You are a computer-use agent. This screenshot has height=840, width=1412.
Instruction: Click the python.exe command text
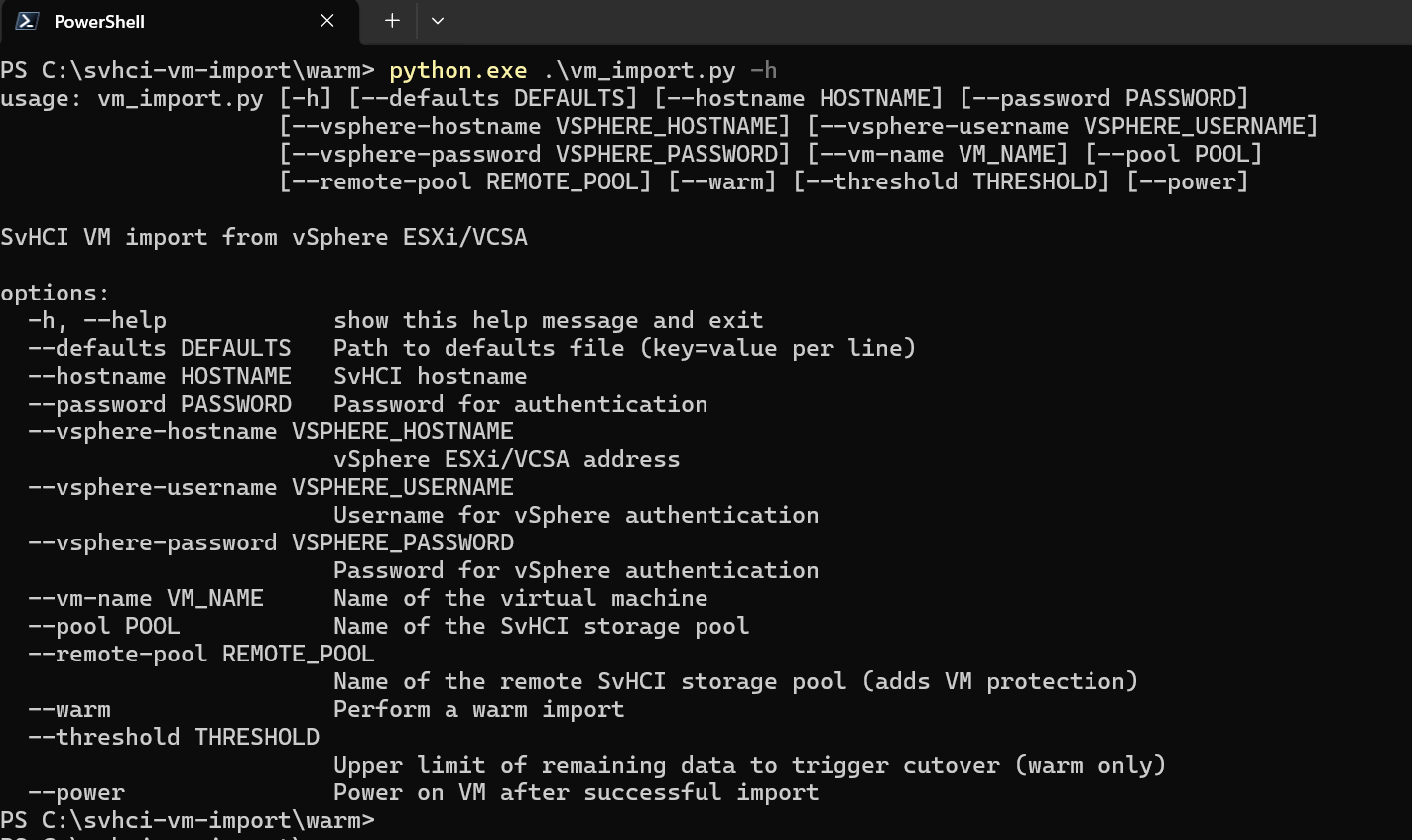click(457, 70)
